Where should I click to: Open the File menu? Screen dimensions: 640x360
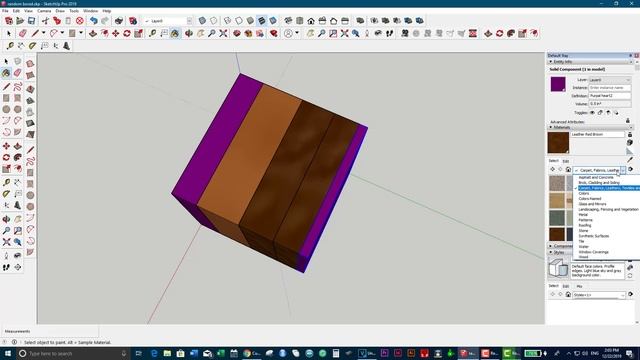[x=5, y=11]
